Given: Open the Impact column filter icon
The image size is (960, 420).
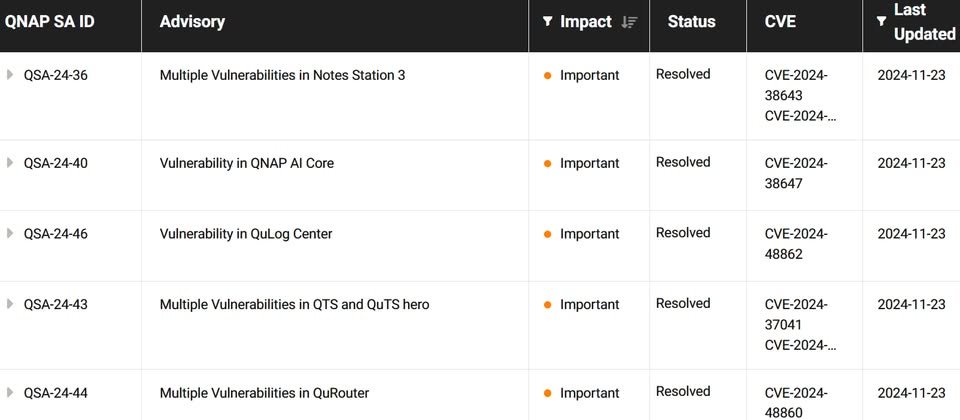Looking at the screenshot, I should (x=547, y=22).
